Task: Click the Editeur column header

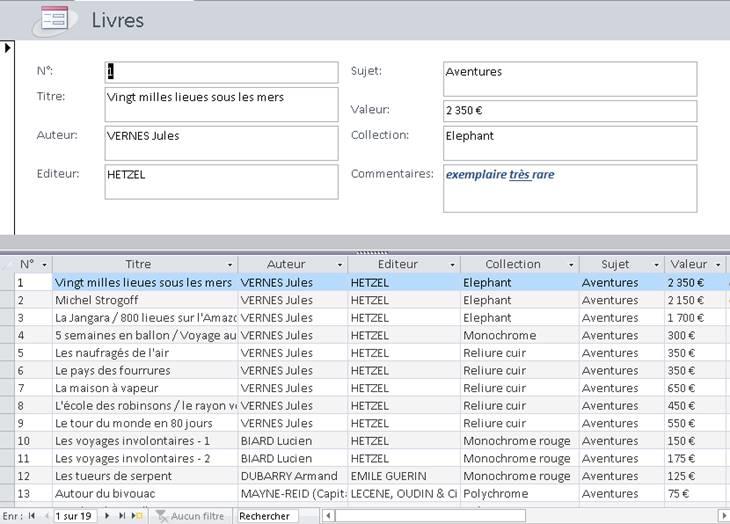Action: pyautogui.click(x=398, y=264)
